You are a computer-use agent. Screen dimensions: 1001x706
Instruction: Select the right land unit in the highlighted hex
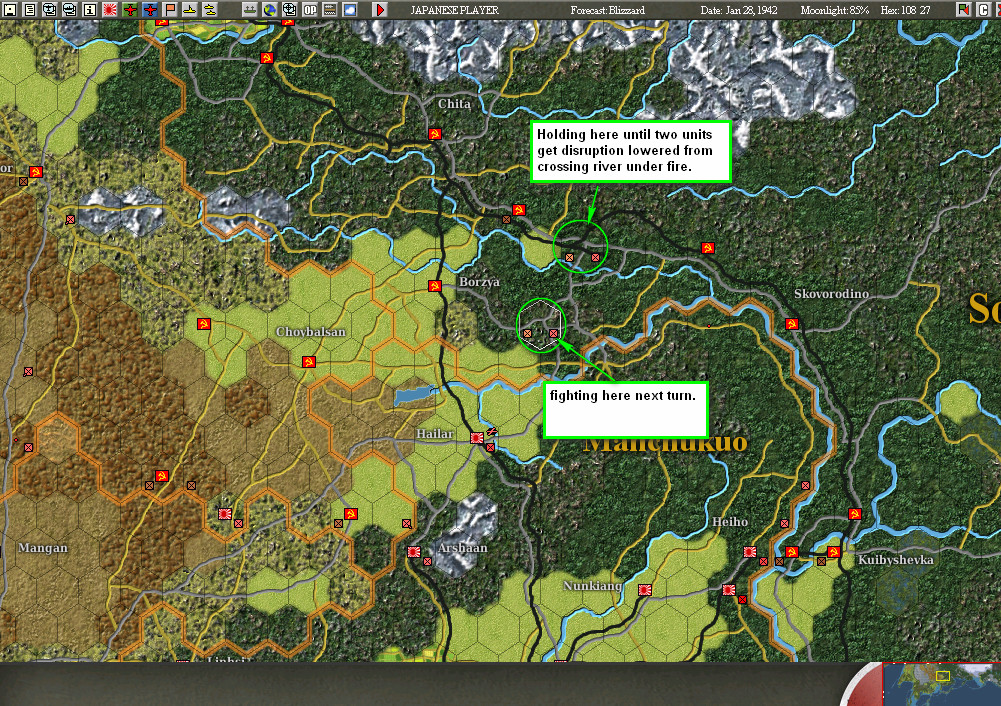pyautogui.click(x=553, y=333)
